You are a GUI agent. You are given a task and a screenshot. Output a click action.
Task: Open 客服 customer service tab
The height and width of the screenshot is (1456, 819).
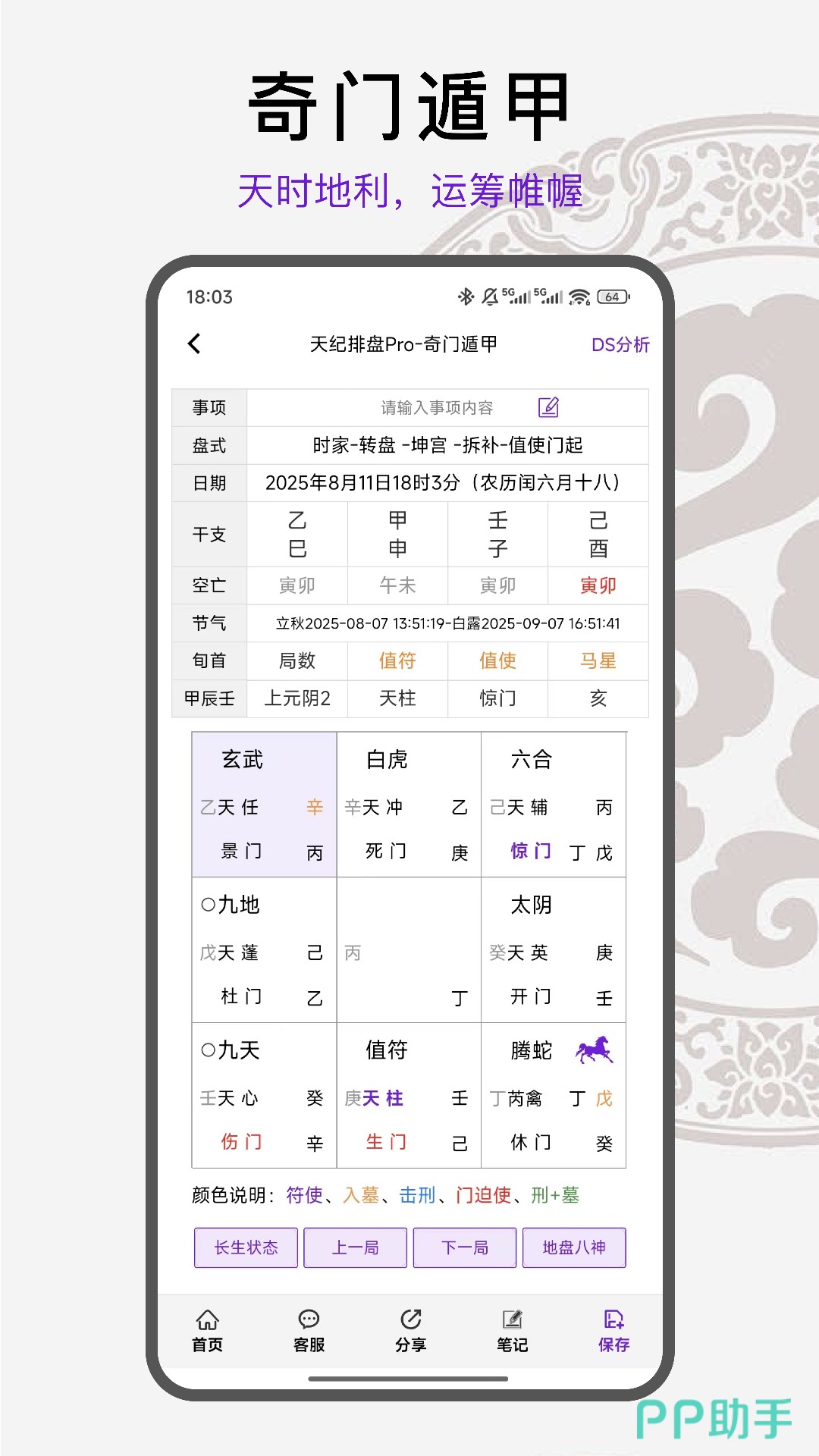pyautogui.click(x=309, y=1331)
